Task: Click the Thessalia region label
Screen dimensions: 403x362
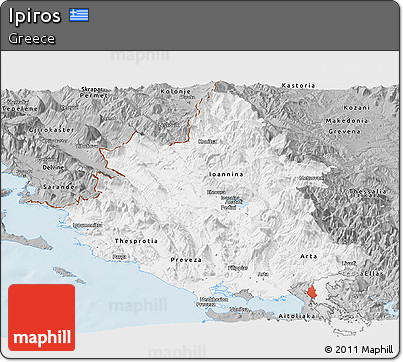Action: pos(368,191)
